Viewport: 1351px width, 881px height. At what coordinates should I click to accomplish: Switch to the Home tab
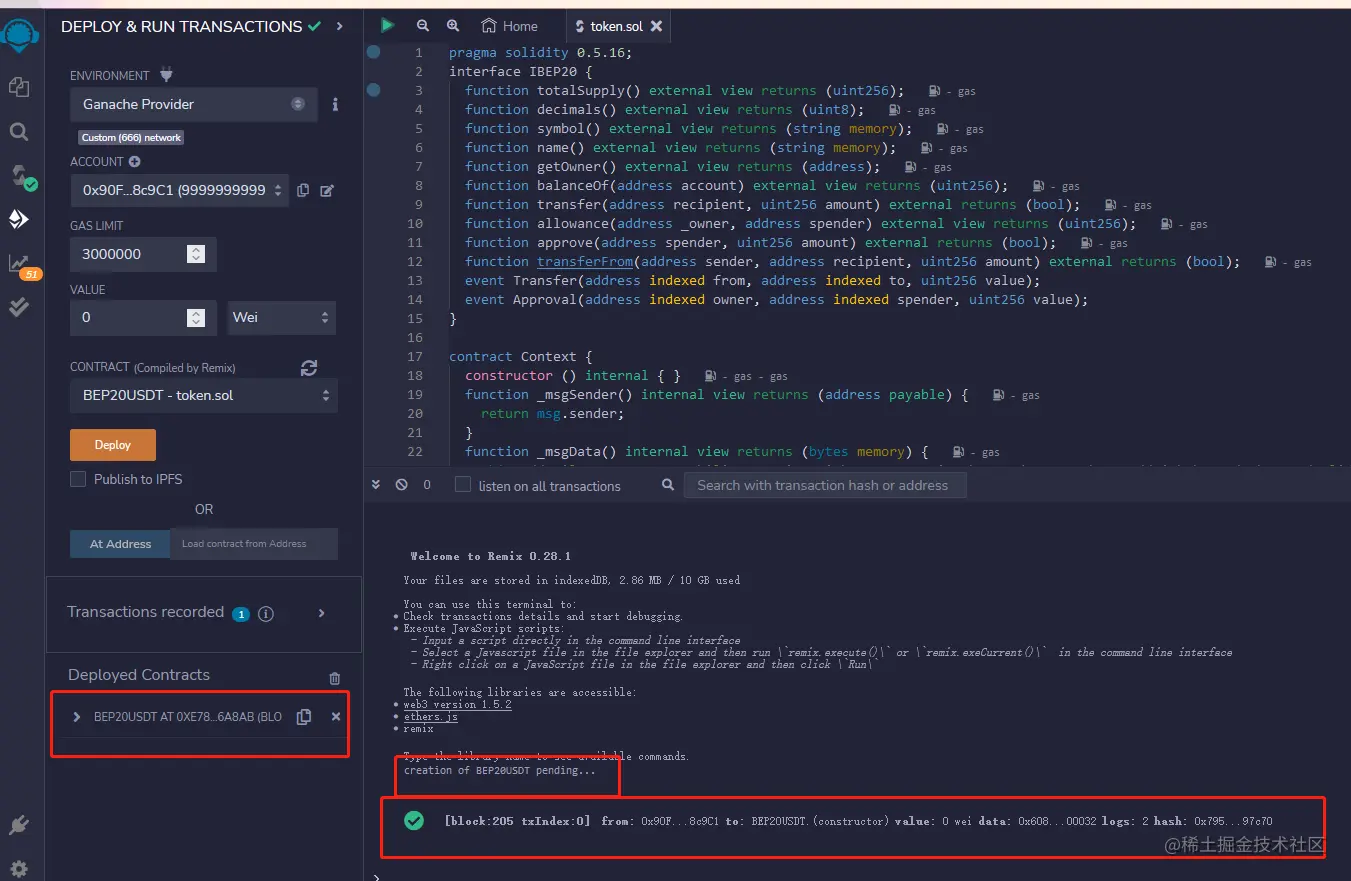tap(509, 27)
